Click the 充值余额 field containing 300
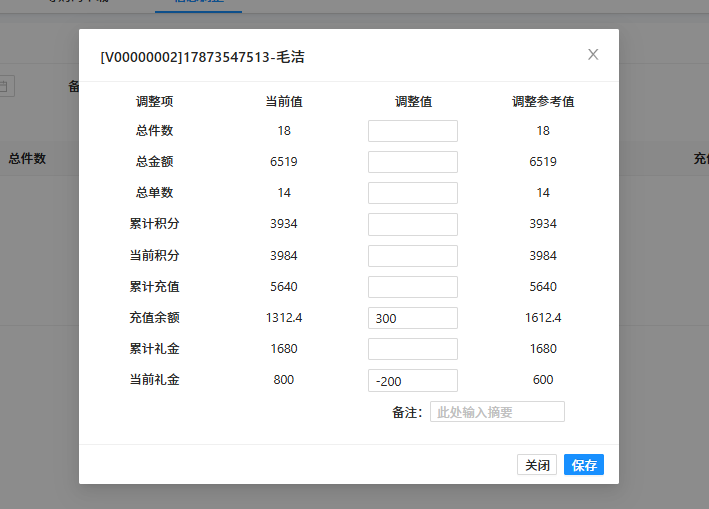 pyautogui.click(x=412, y=318)
